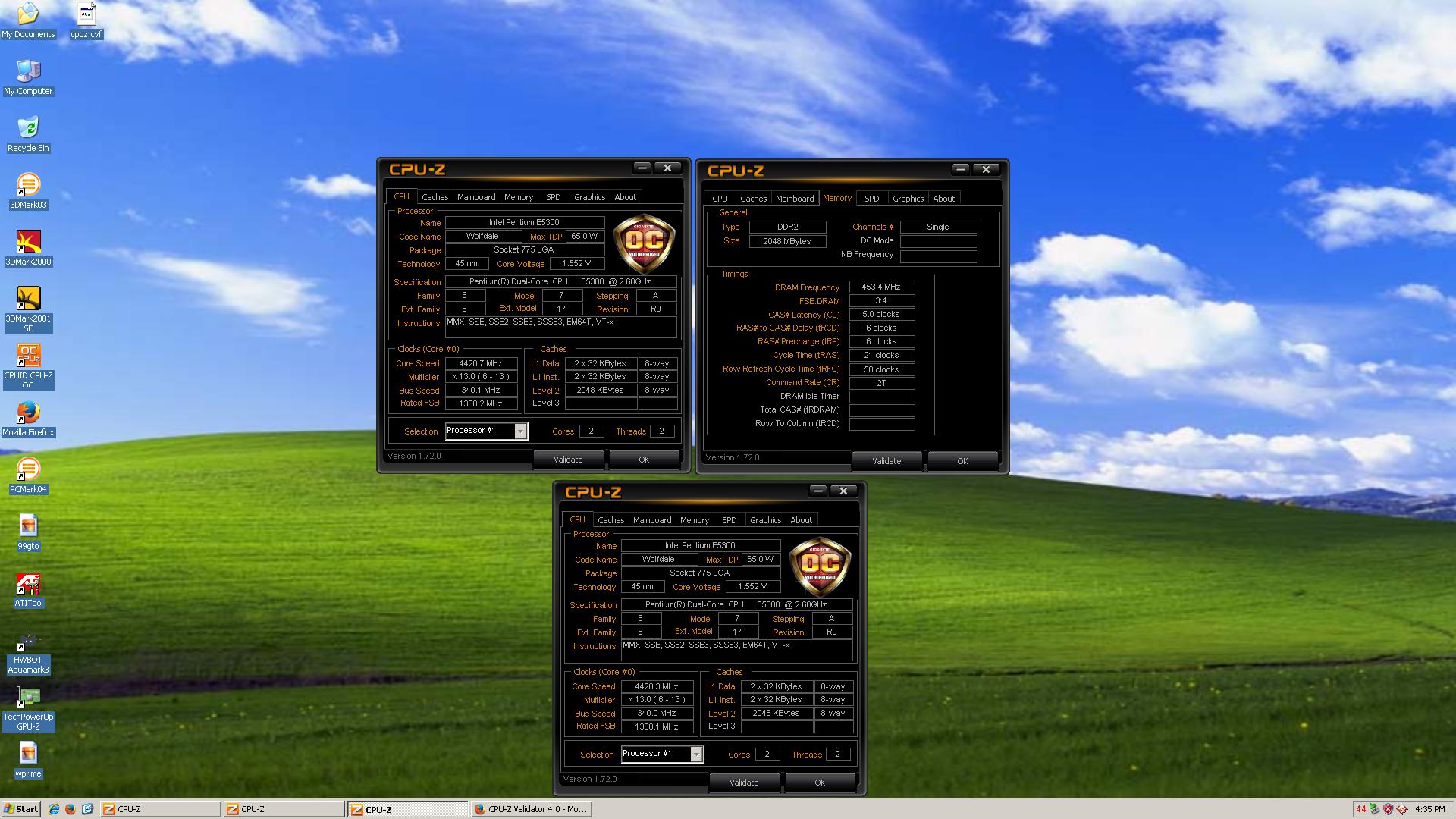Open Caches tab in the 4420.3 MHz CPU-Z window
The height and width of the screenshot is (819, 1456).
[x=611, y=520]
